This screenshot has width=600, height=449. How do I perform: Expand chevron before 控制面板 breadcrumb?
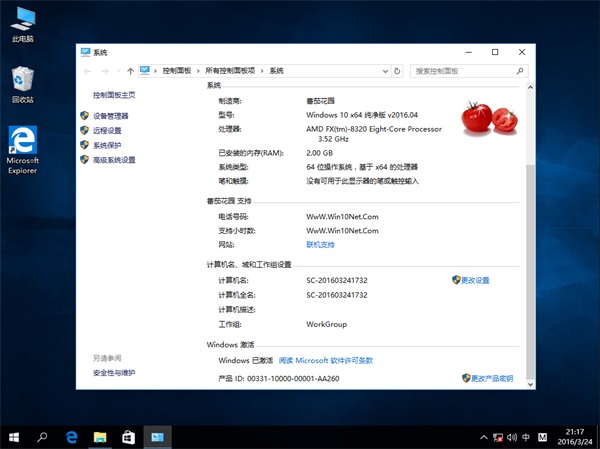click(155, 71)
